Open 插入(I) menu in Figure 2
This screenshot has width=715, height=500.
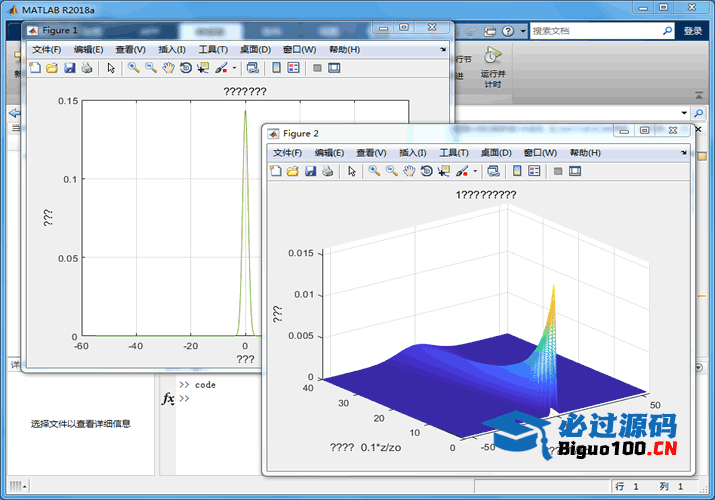pyautogui.click(x=413, y=153)
